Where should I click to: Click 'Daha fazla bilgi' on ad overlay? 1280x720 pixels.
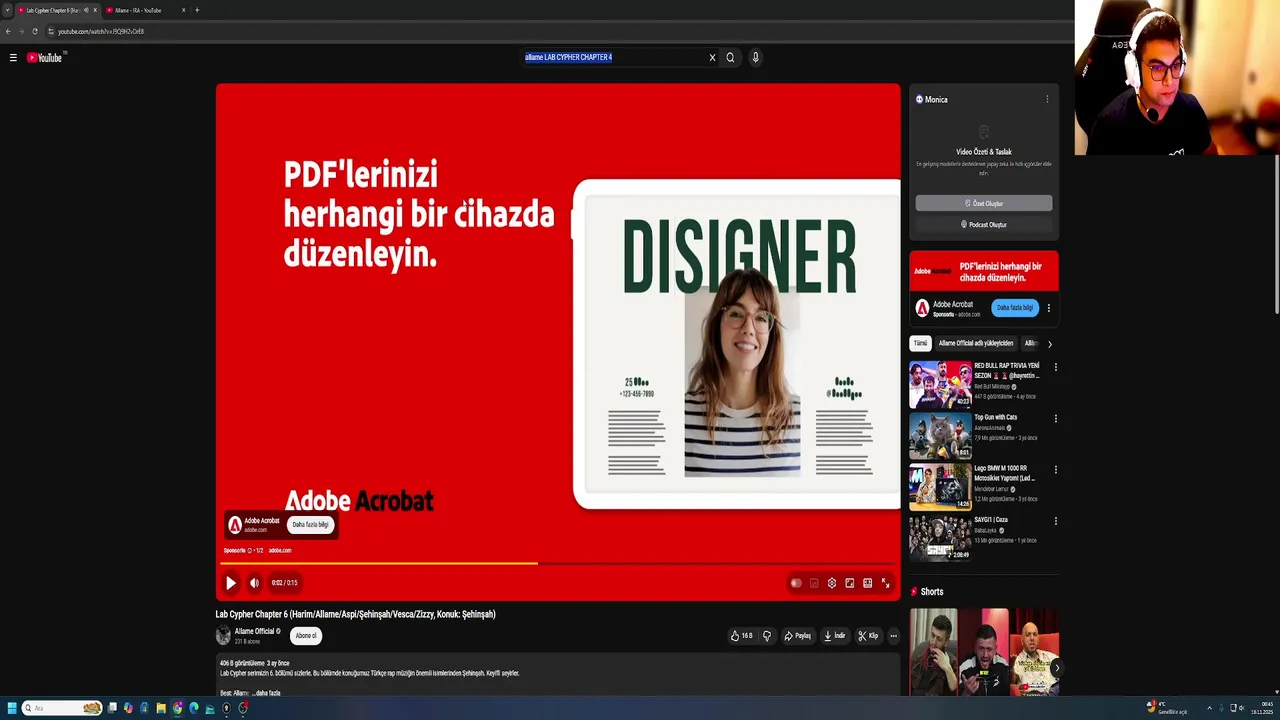pyautogui.click(x=310, y=524)
